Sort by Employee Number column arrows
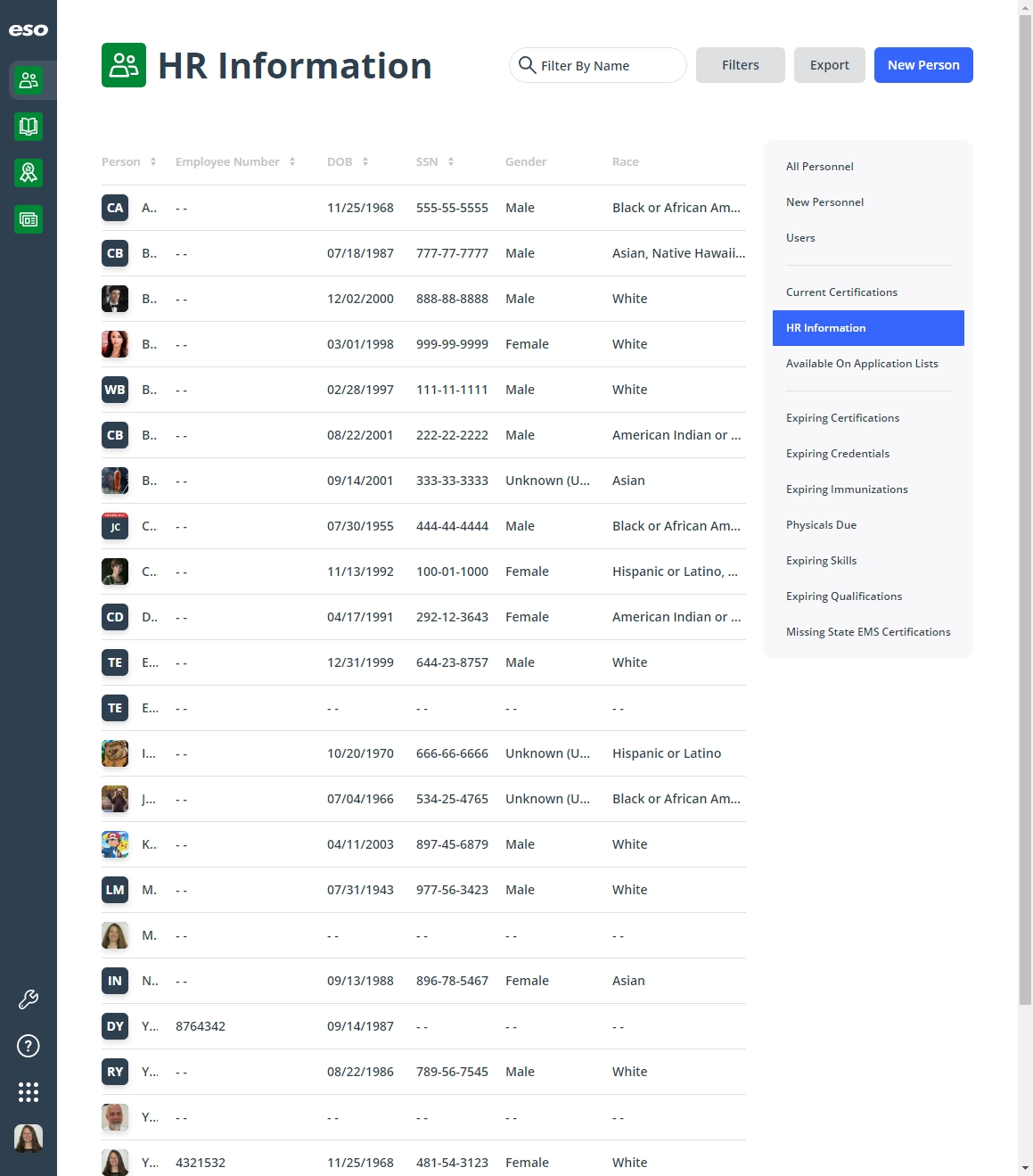This screenshot has width=1033, height=1176. tap(292, 161)
